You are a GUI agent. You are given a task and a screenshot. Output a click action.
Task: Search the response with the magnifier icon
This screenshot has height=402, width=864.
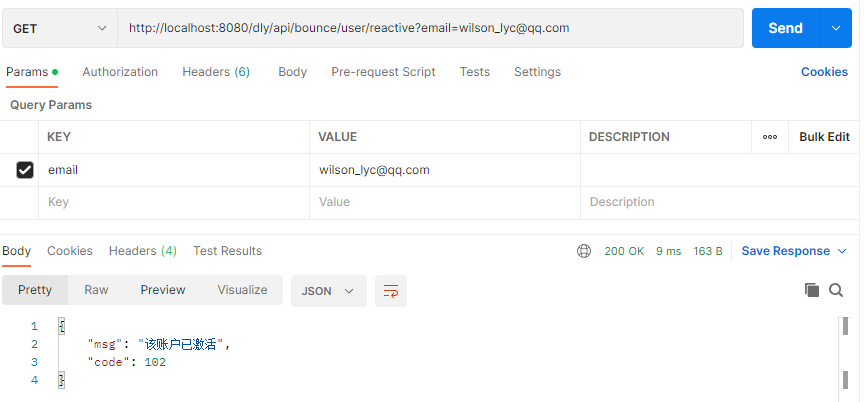836,290
